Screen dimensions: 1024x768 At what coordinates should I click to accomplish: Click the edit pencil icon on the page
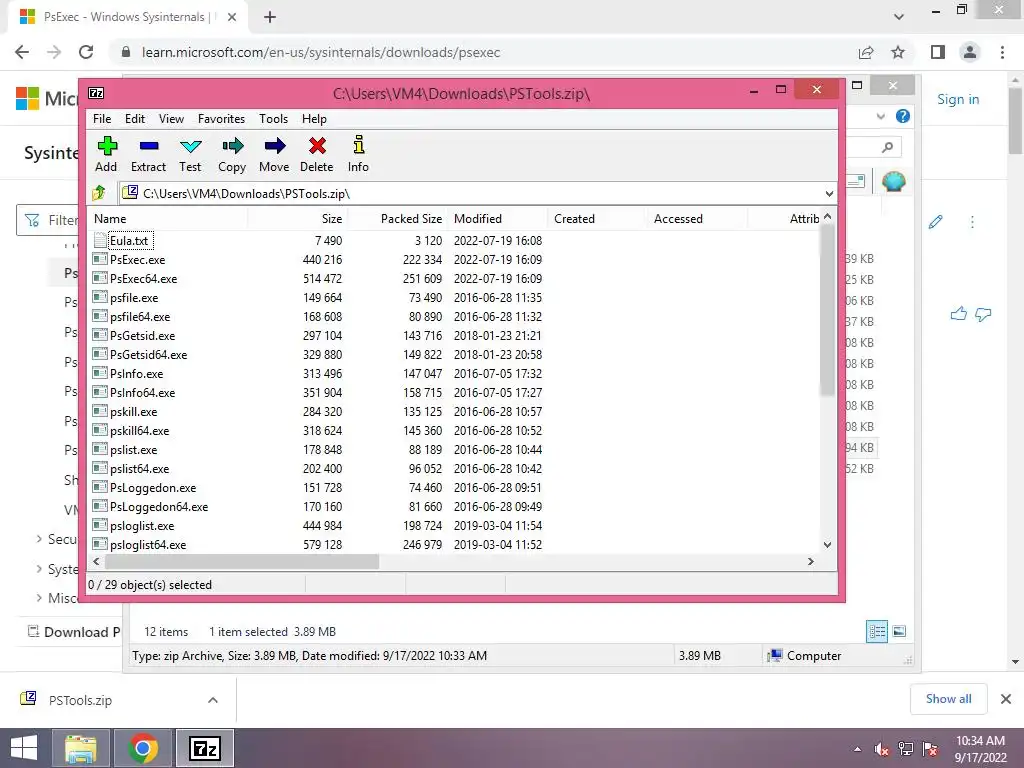[935, 222]
